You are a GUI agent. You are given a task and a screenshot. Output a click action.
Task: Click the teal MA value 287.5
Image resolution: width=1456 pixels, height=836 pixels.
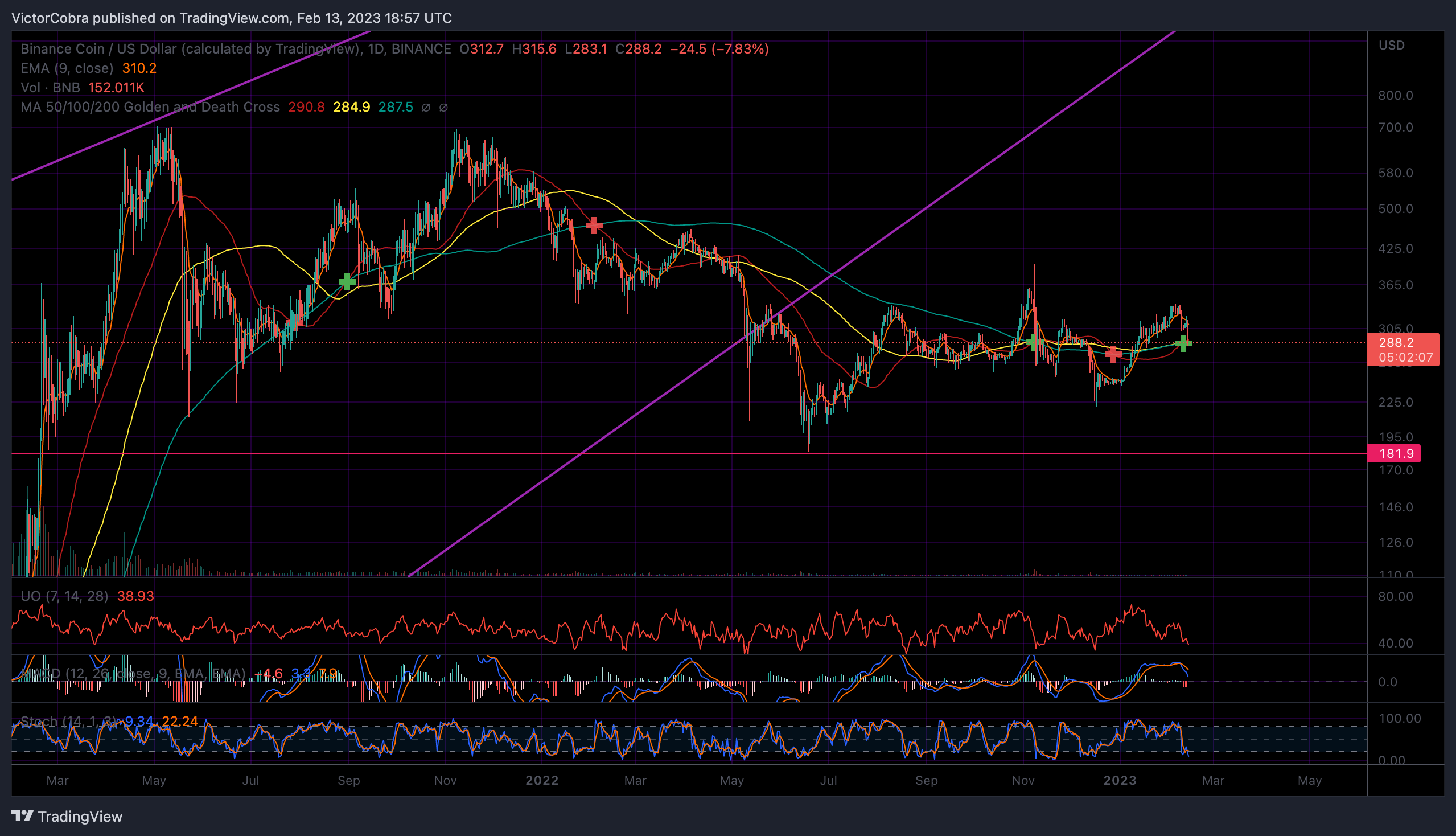point(396,108)
